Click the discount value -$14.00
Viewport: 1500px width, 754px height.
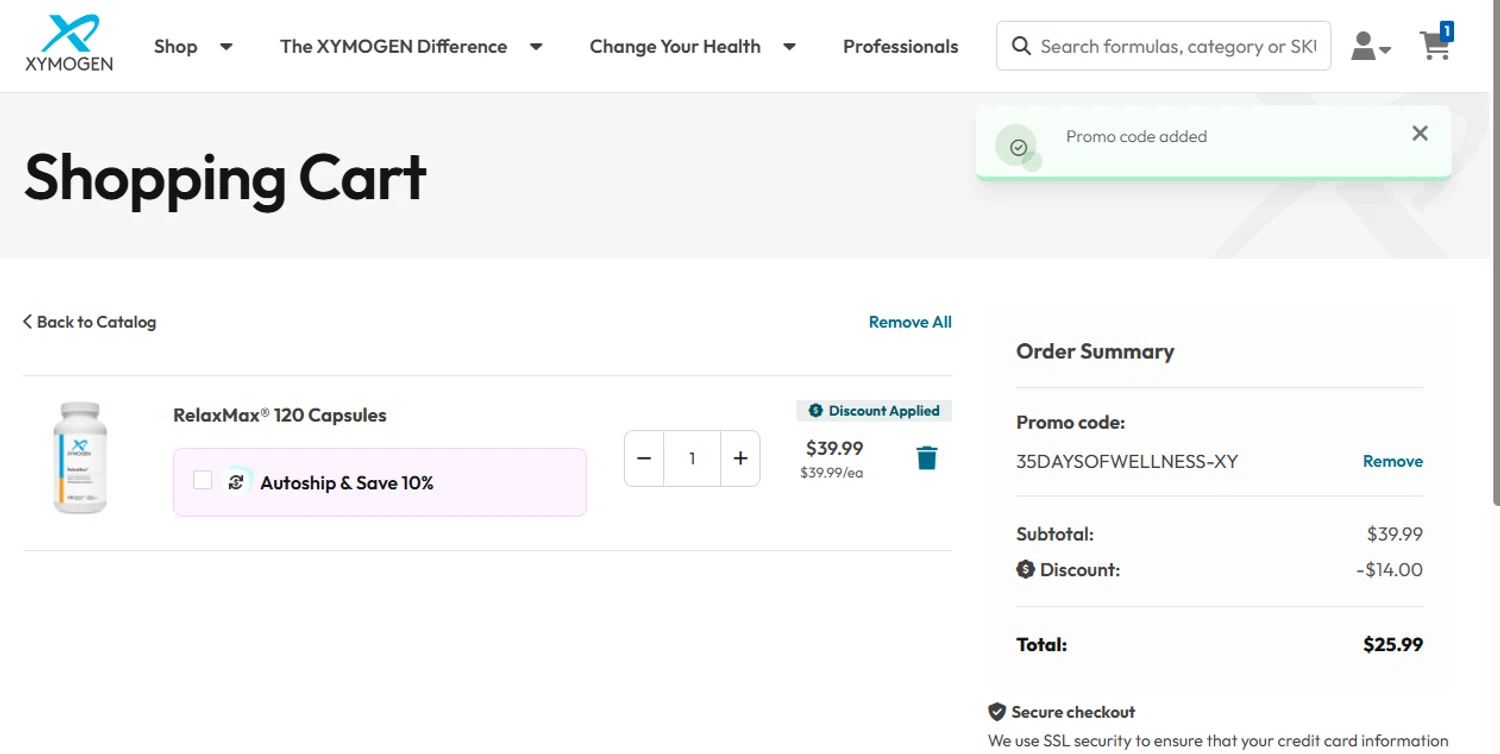(1390, 570)
